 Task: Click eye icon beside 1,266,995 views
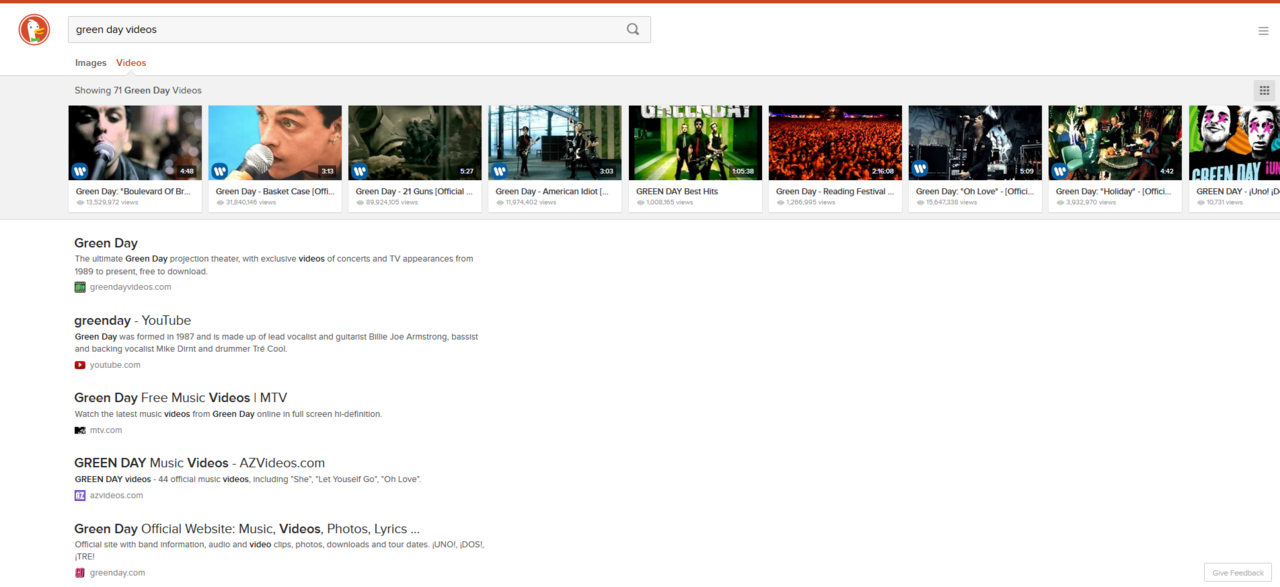(x=780, y=202)
